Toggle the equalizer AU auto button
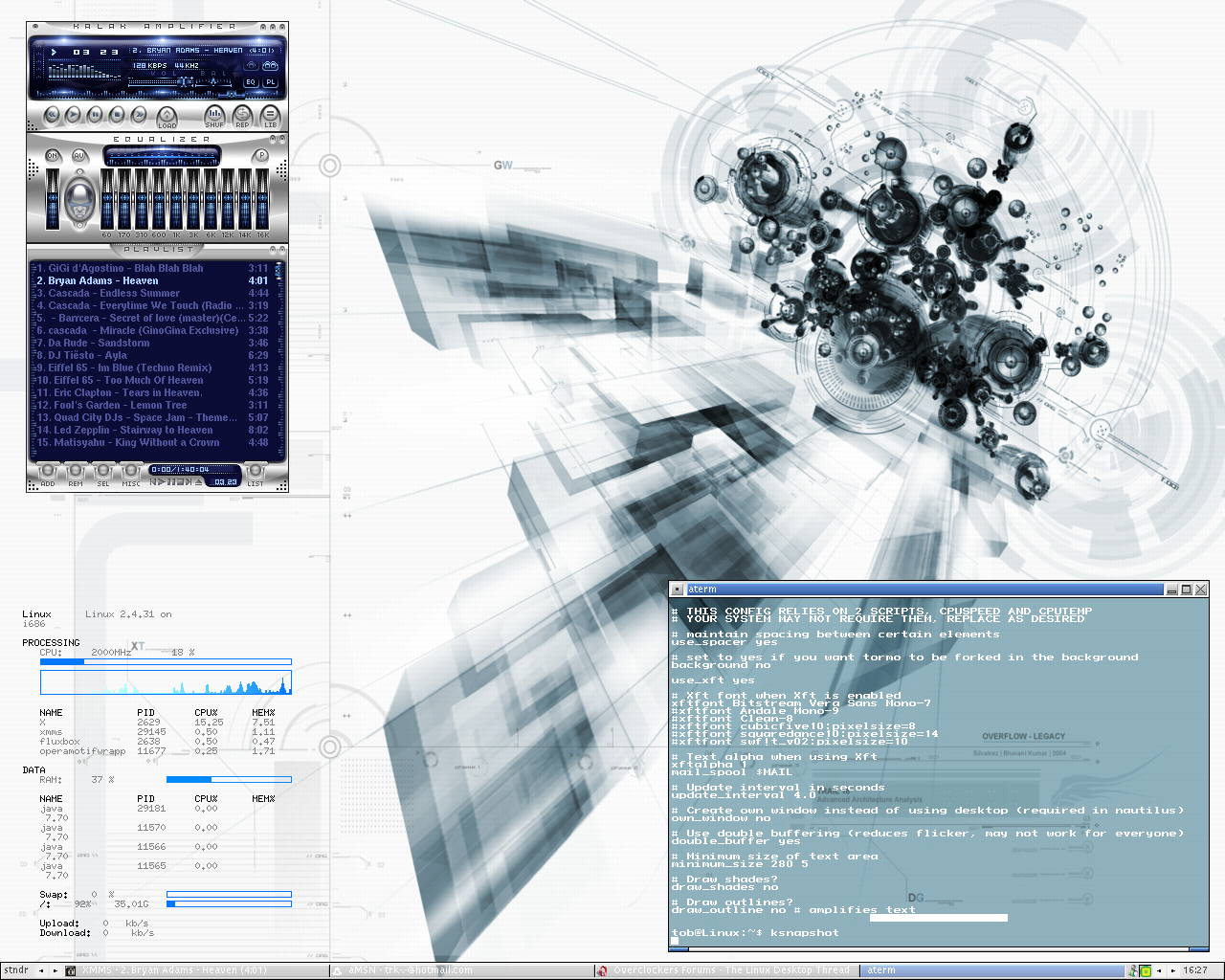The image size is (1225, 980). pyautogui.click(x=78, y=156)
